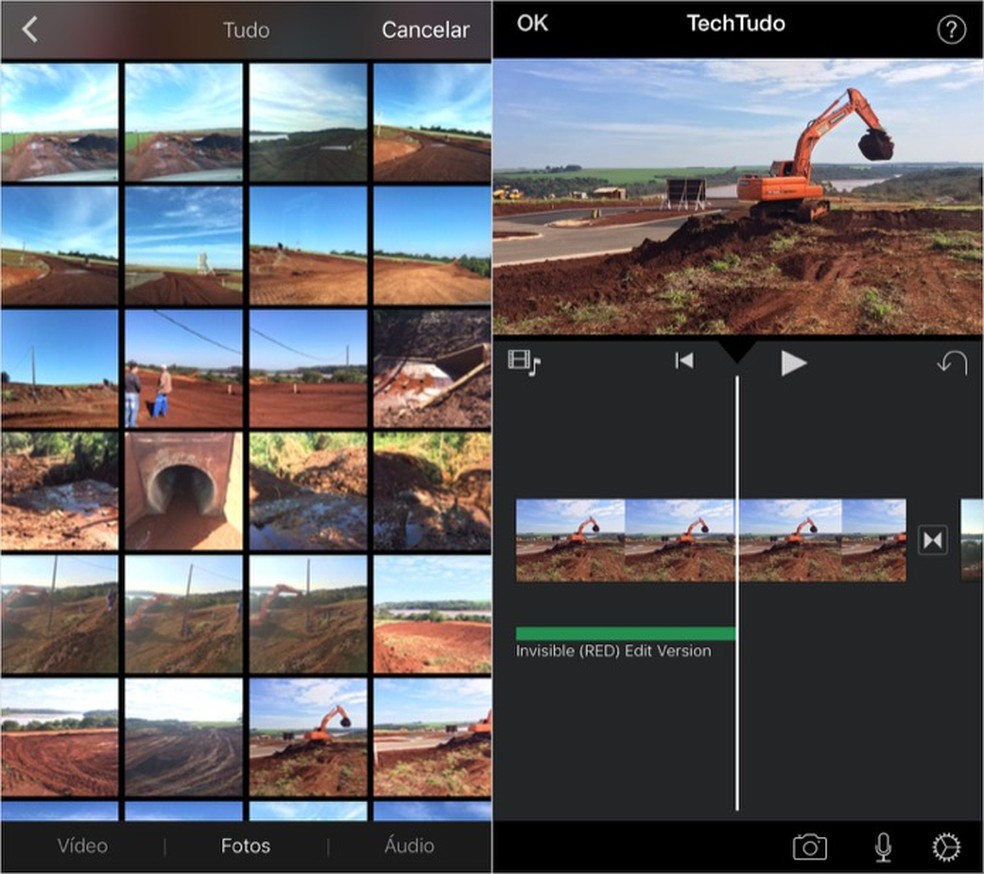This screenshot has width=984, height=874.
Task: Tap OK to finish editing
Action: tap(532, 23)
